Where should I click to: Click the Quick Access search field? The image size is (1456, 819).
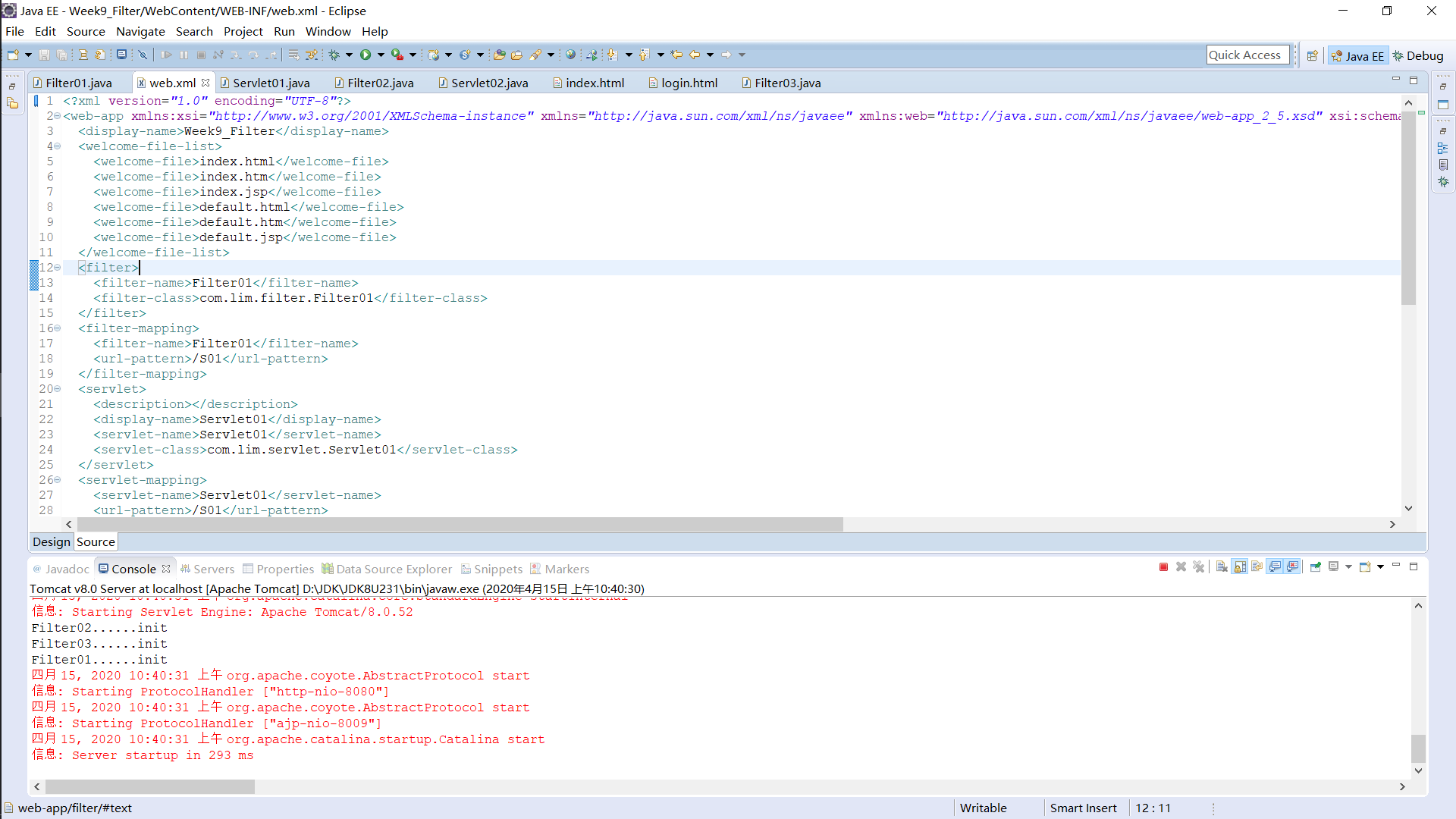[1247, 55]
